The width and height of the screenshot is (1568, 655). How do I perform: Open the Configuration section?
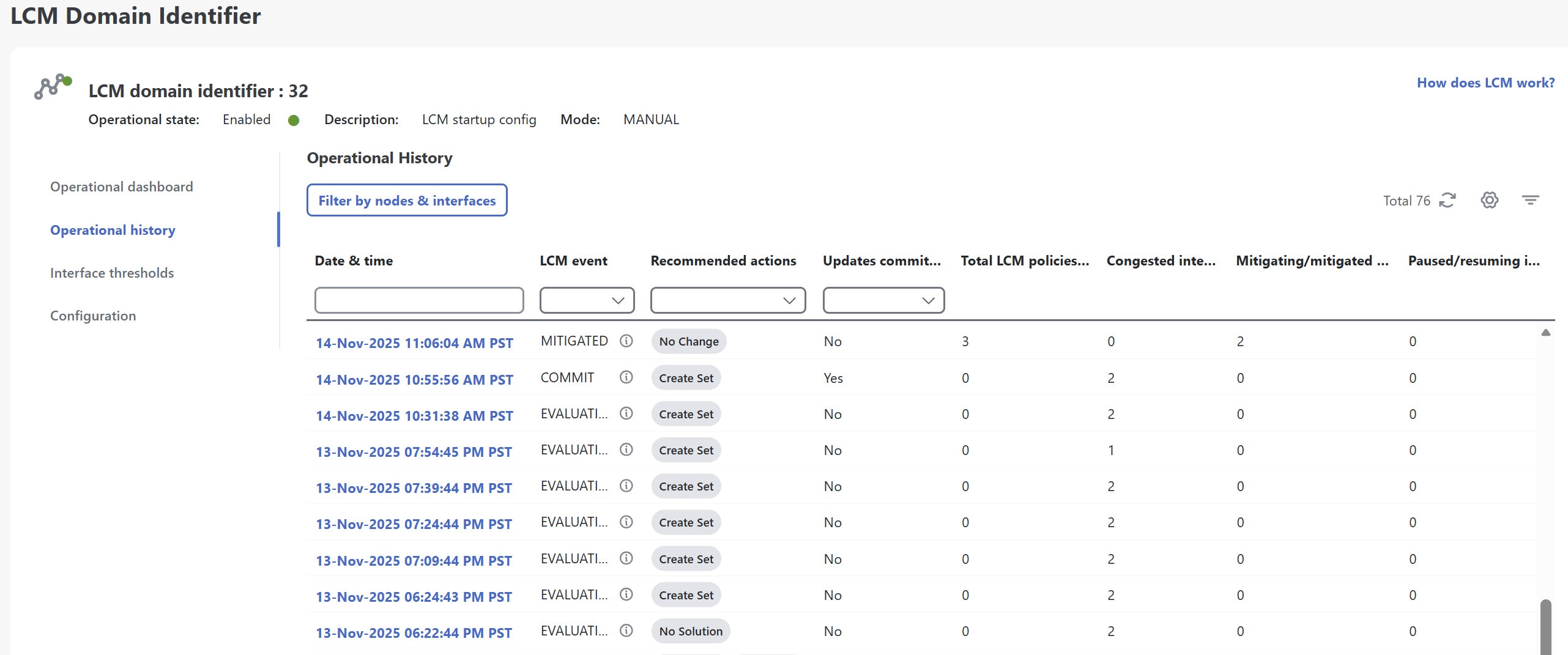coord(93,316)
